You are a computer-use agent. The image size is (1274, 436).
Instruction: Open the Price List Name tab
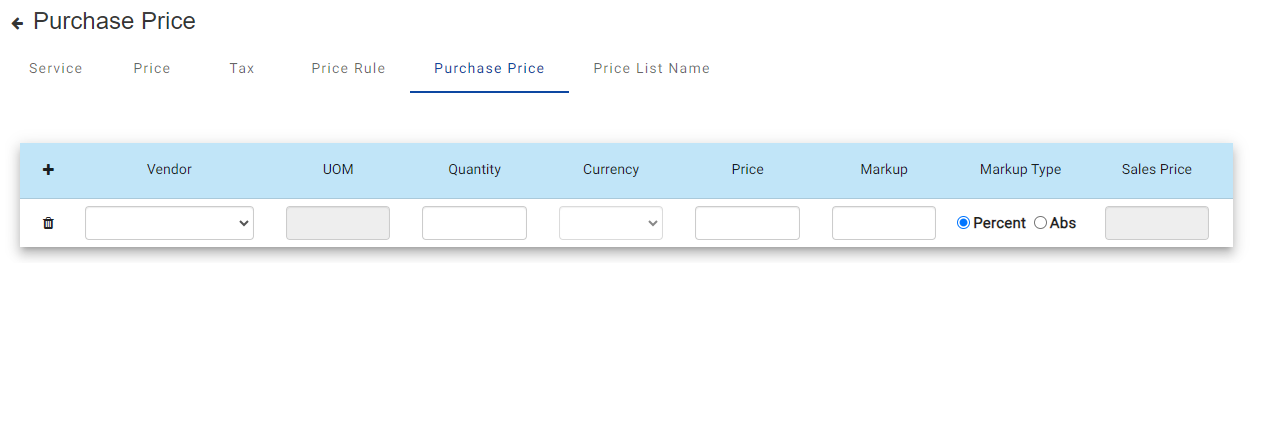(651, 69)
